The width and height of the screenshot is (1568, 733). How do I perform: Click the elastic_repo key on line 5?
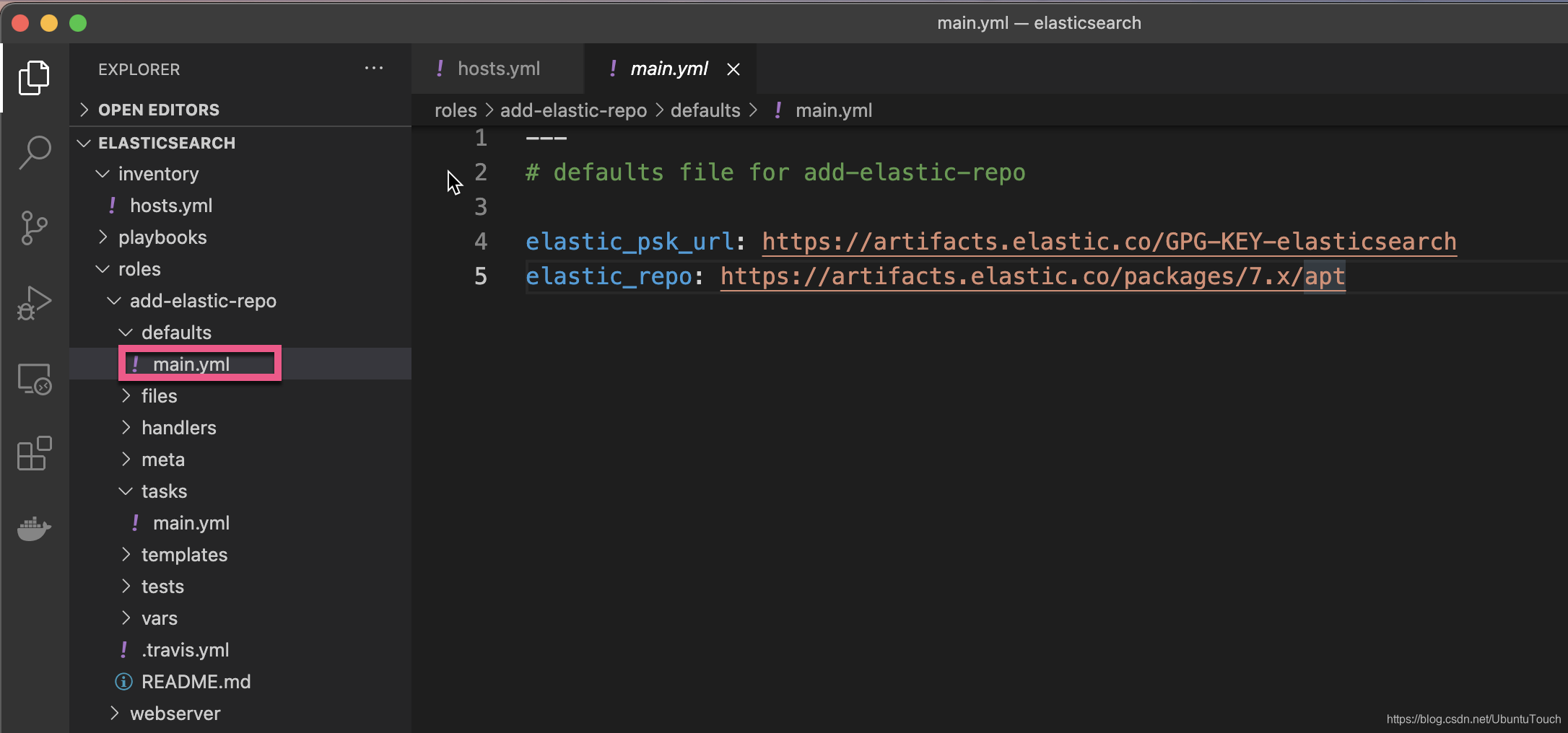(609, 276)
